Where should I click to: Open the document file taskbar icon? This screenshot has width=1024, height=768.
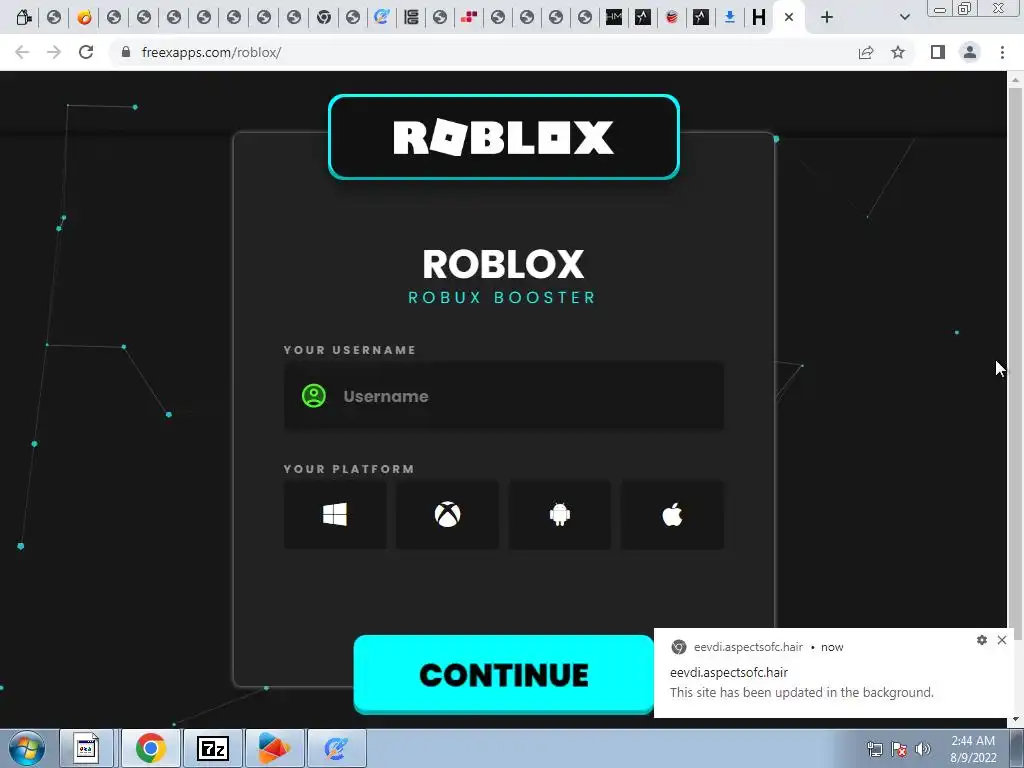pyautogui.click(x=87, y=748)
